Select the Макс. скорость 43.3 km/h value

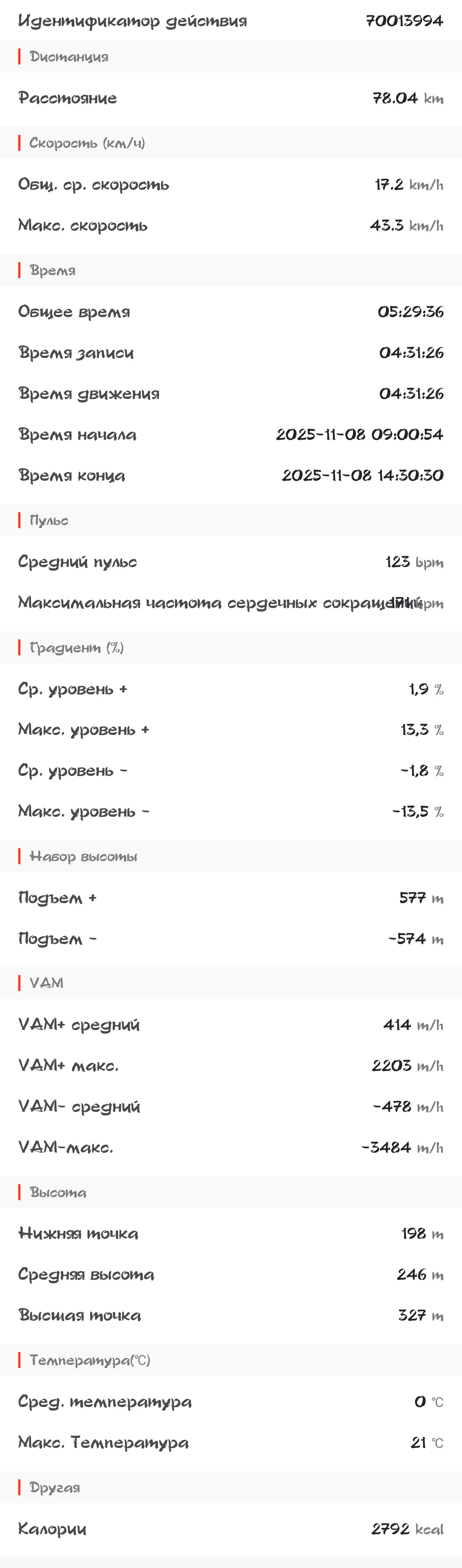(x=407, y=226)
